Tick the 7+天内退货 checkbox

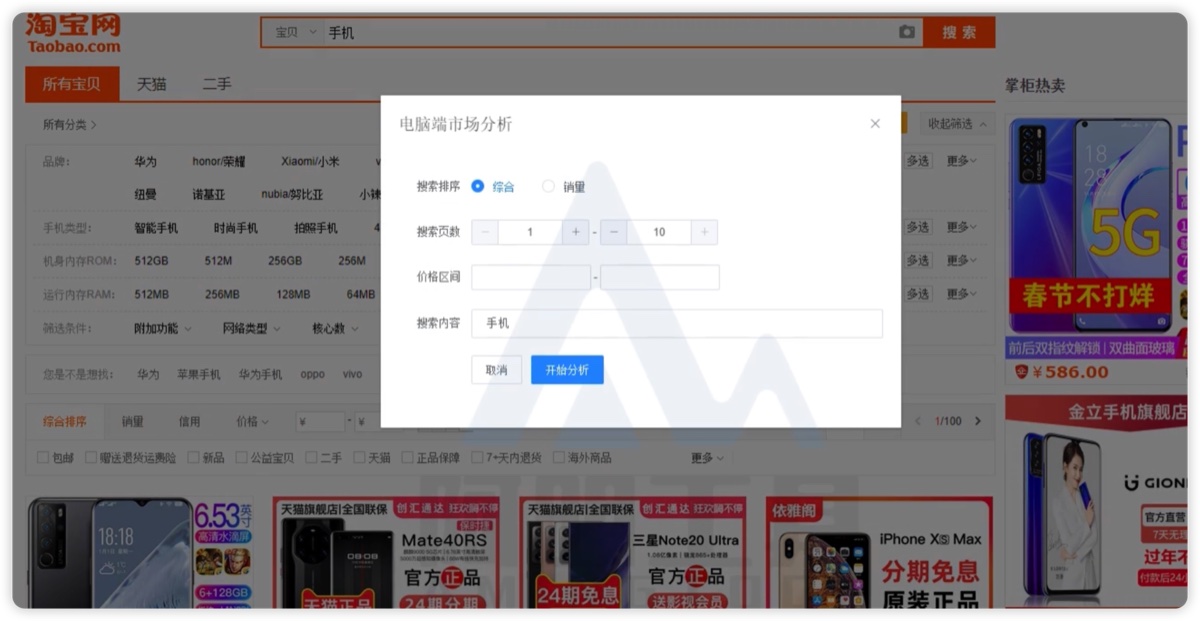point(476,458)
